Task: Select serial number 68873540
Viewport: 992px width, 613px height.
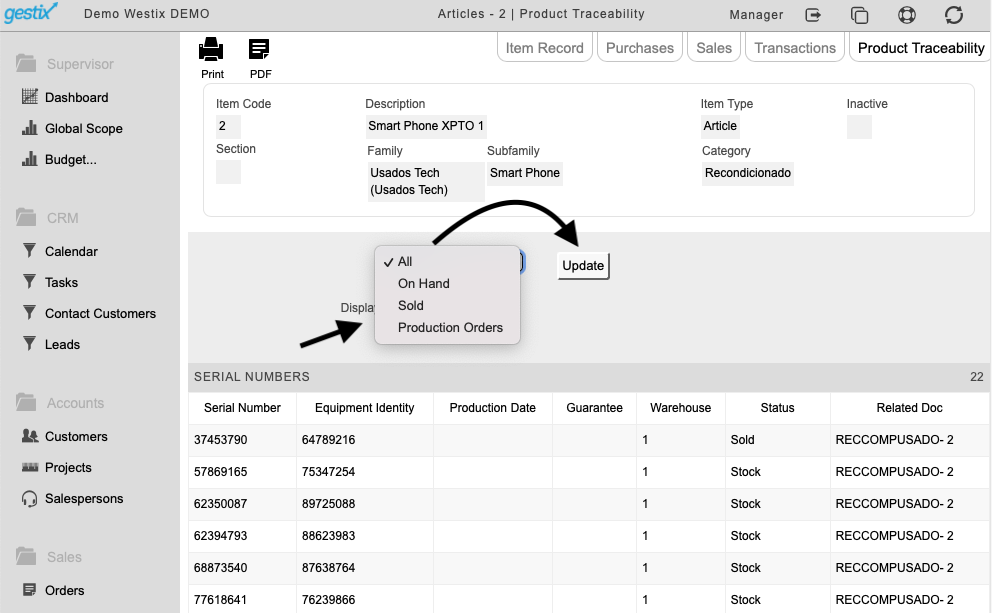Action: point(221,568)
